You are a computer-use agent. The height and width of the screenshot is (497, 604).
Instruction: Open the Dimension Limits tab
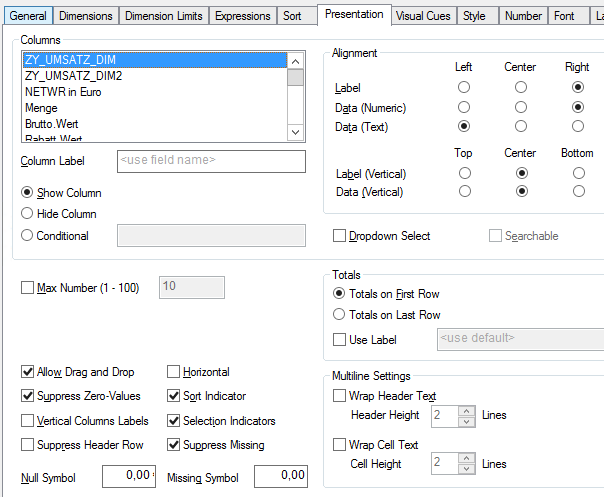coord(164,16)
